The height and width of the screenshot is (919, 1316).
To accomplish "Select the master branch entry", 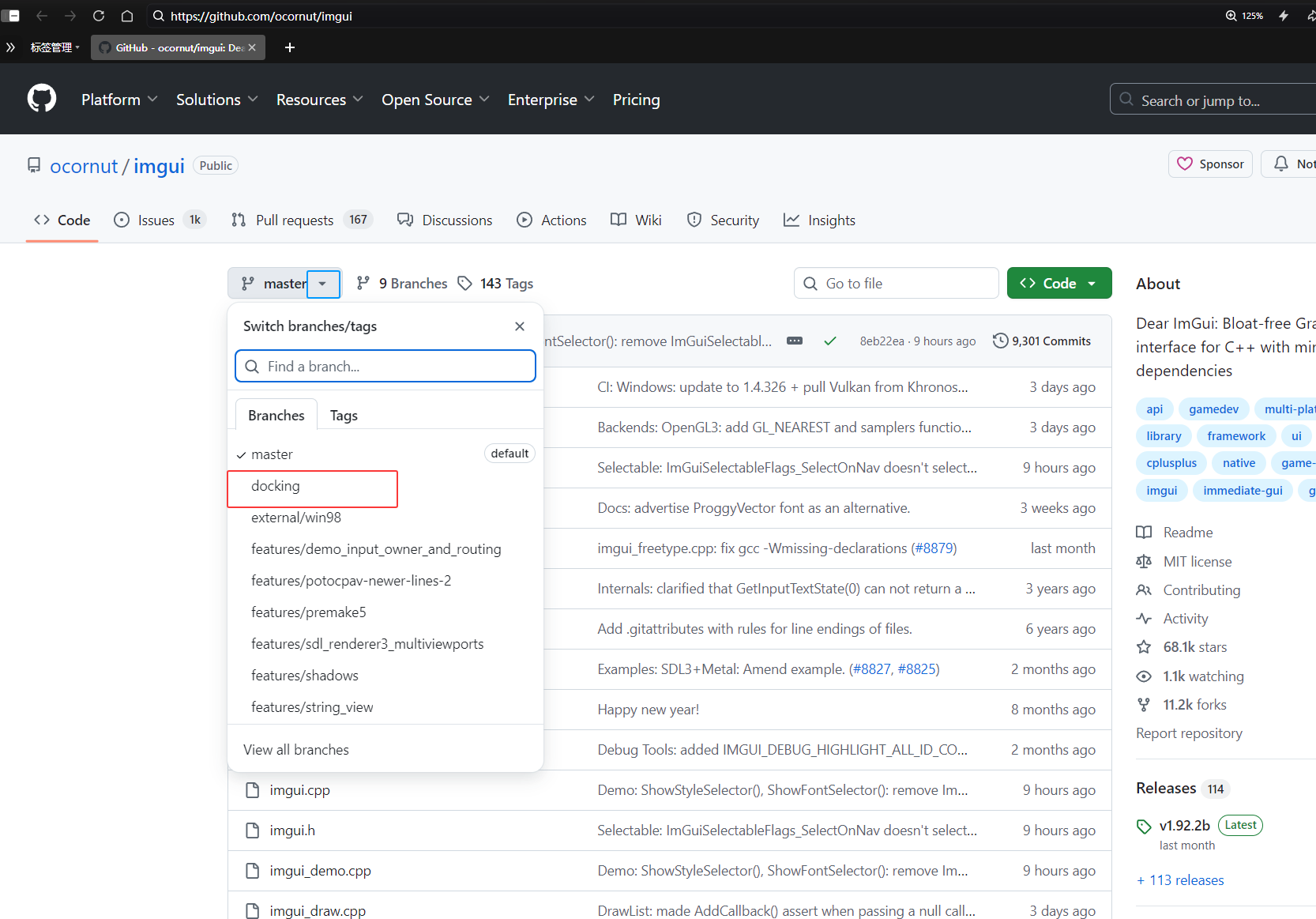I will click(385, 454).
